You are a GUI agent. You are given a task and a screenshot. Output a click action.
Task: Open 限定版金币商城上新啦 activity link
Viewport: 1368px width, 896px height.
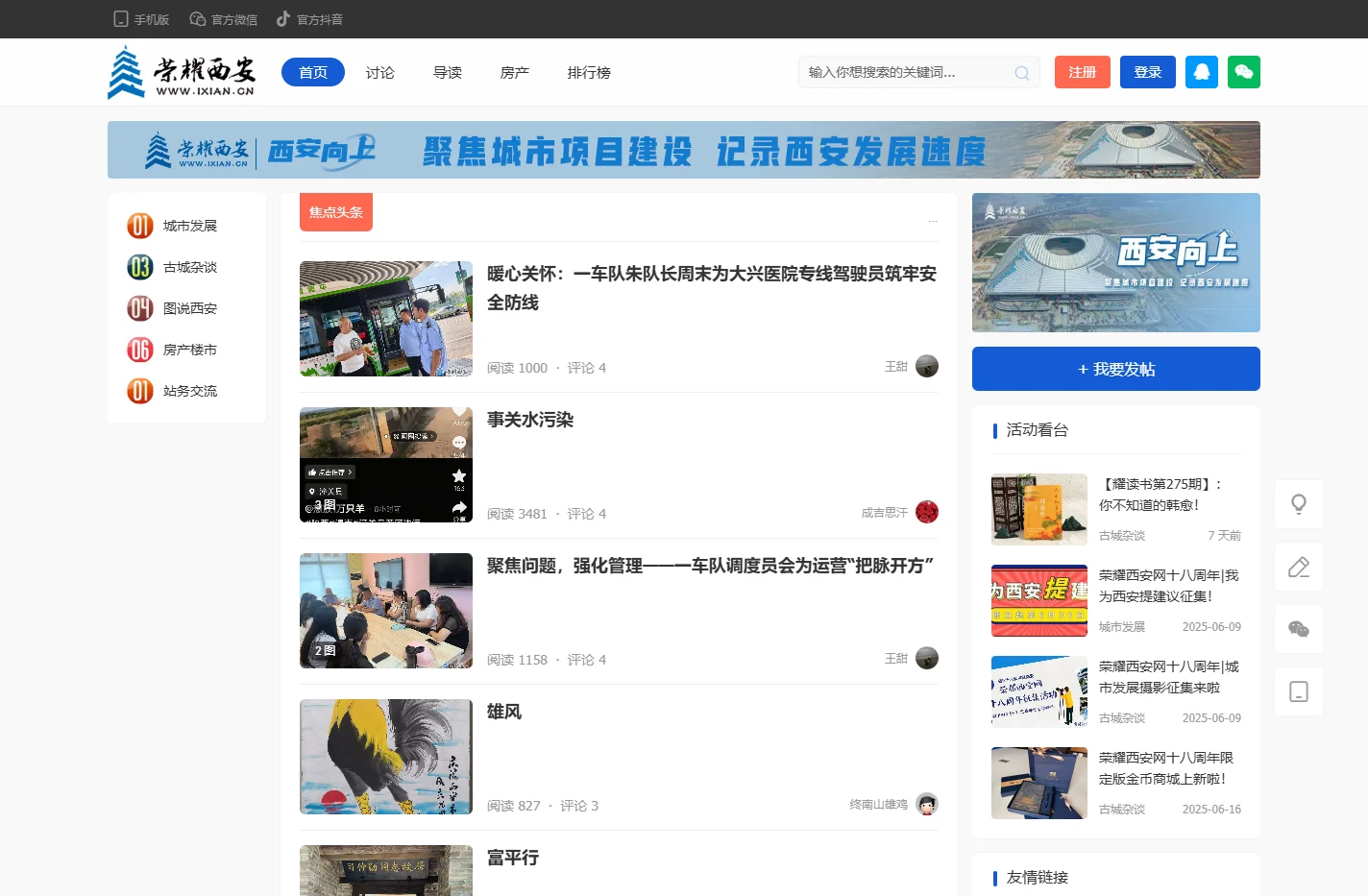click(x=1166, y=768)
